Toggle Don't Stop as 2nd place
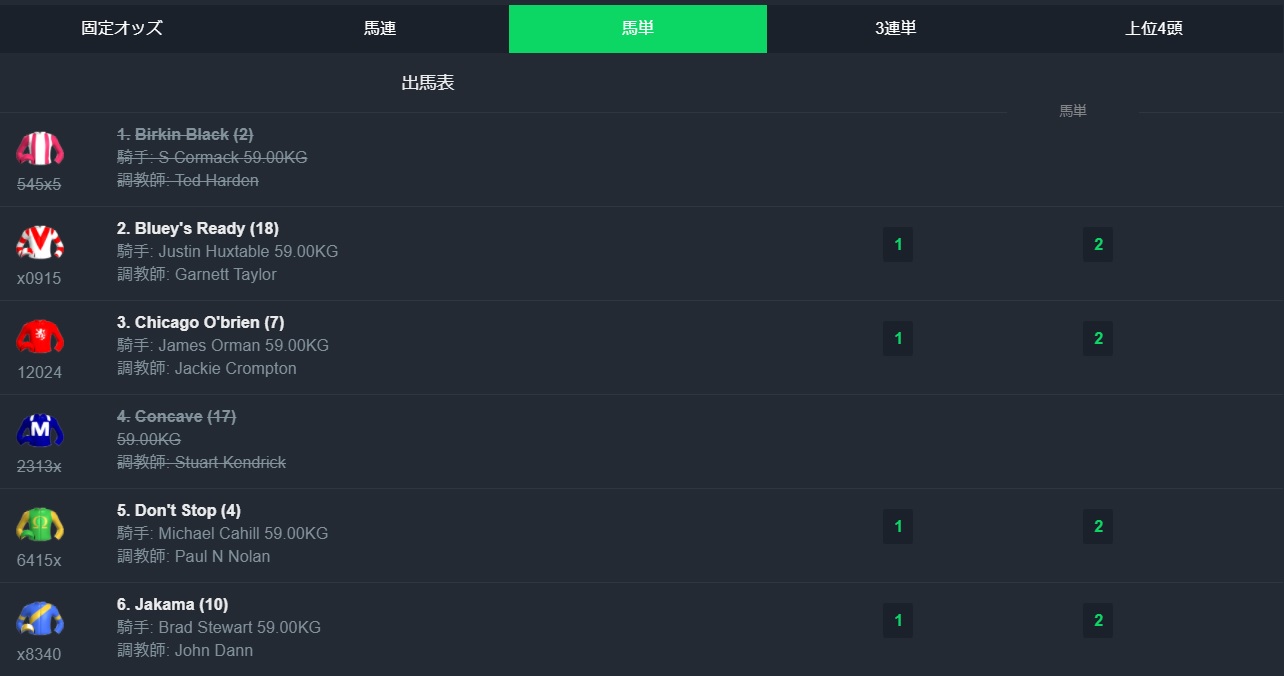 pos(1098,527)
